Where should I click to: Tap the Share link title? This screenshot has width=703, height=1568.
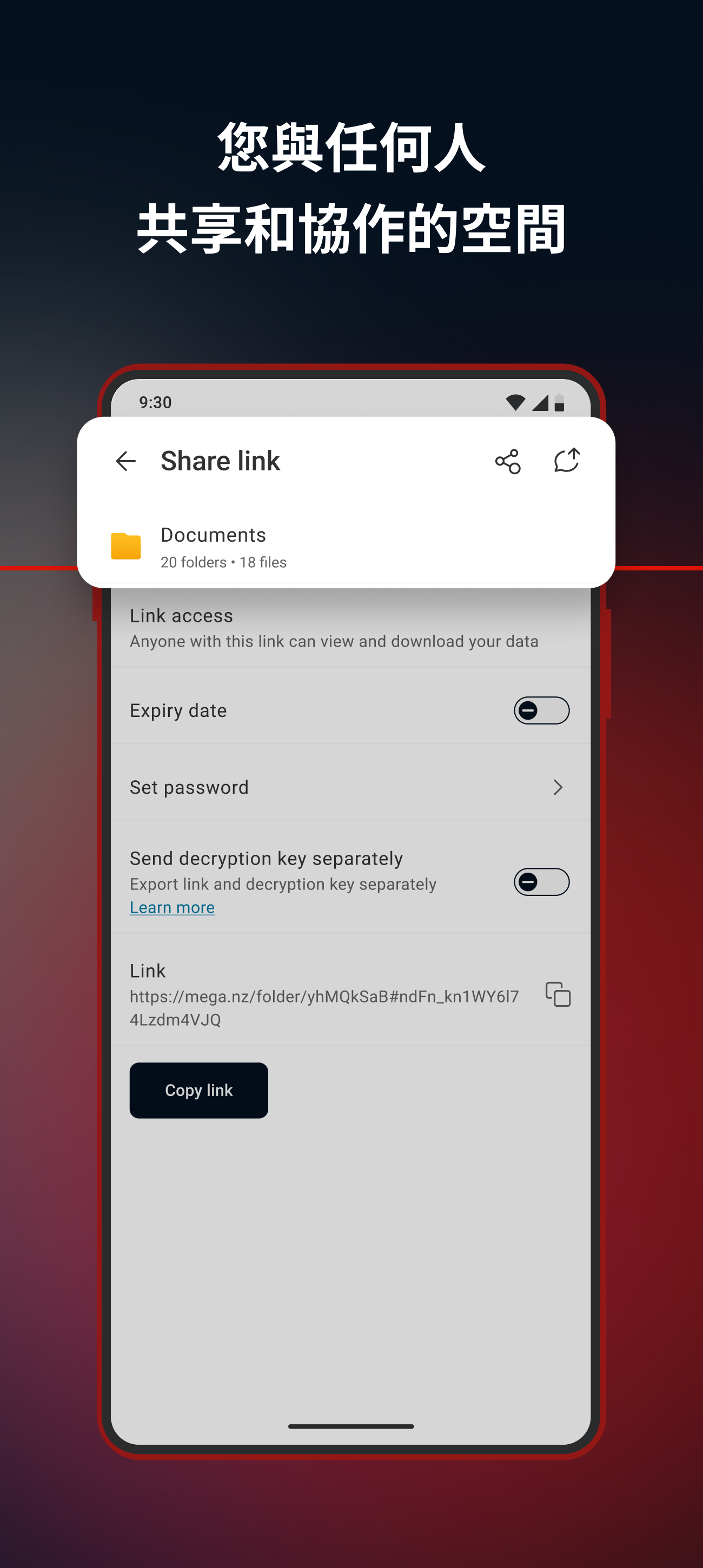[220, 461]
